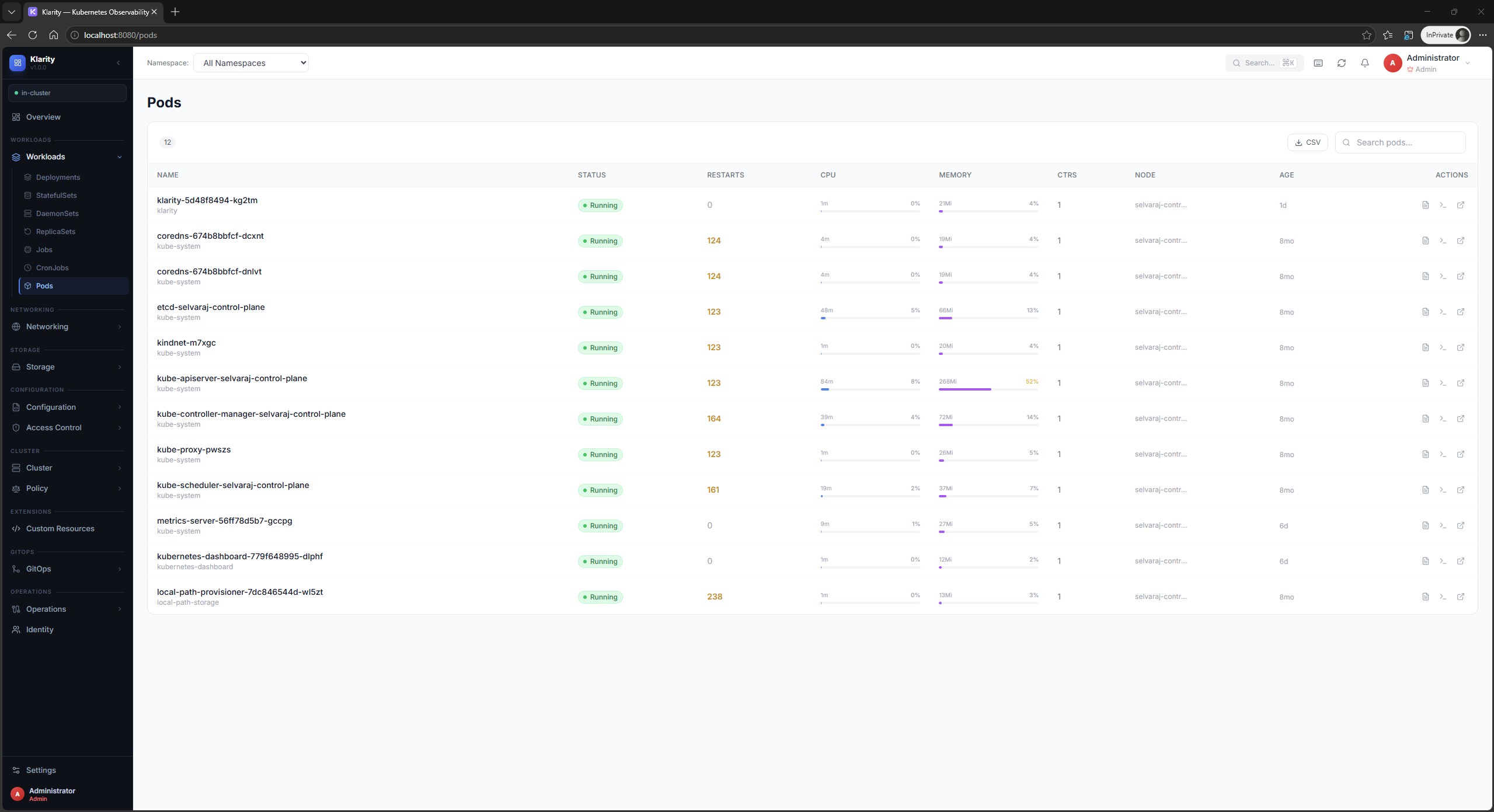Click browser refresh button
This screenshot has height=812, width=1494.
[33, 35]
